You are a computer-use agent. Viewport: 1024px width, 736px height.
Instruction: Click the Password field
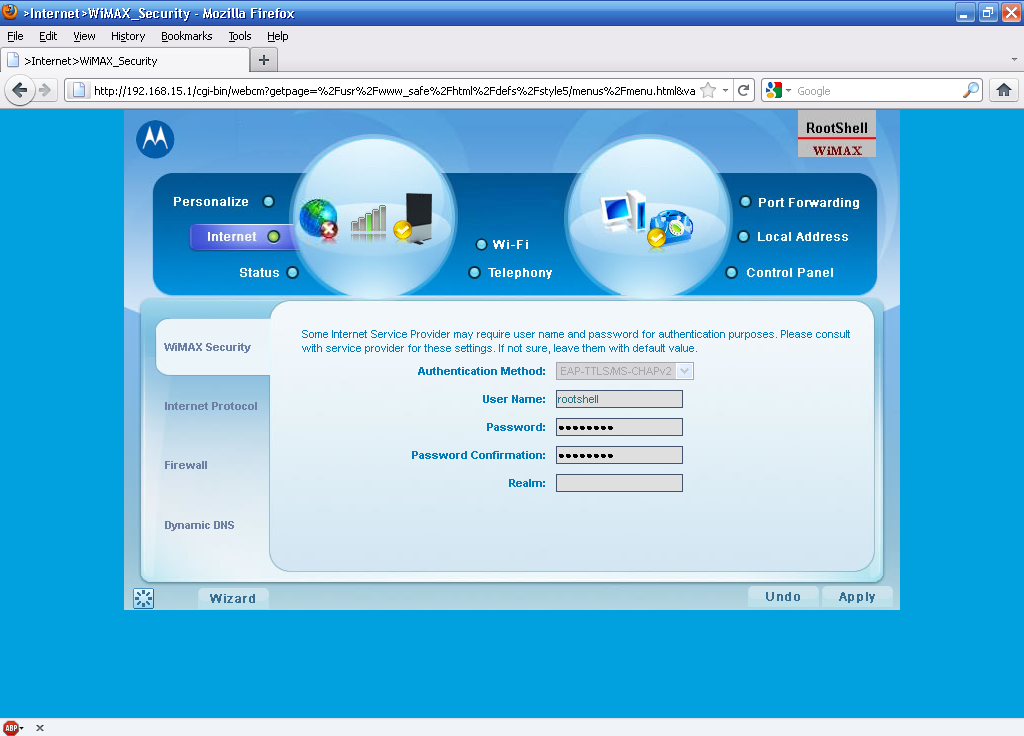click(x=619, y=427)
